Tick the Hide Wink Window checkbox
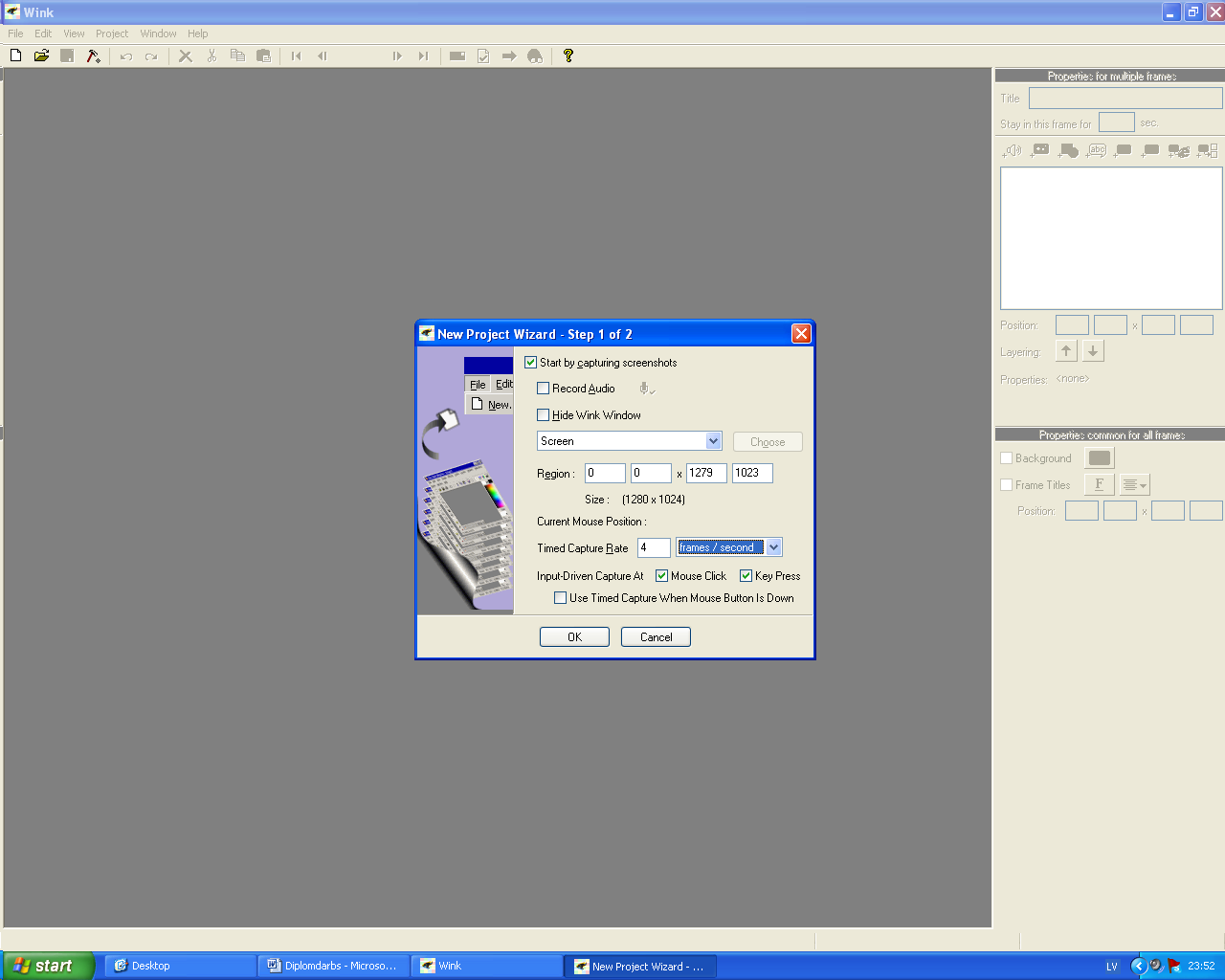 tap(544, 415)
